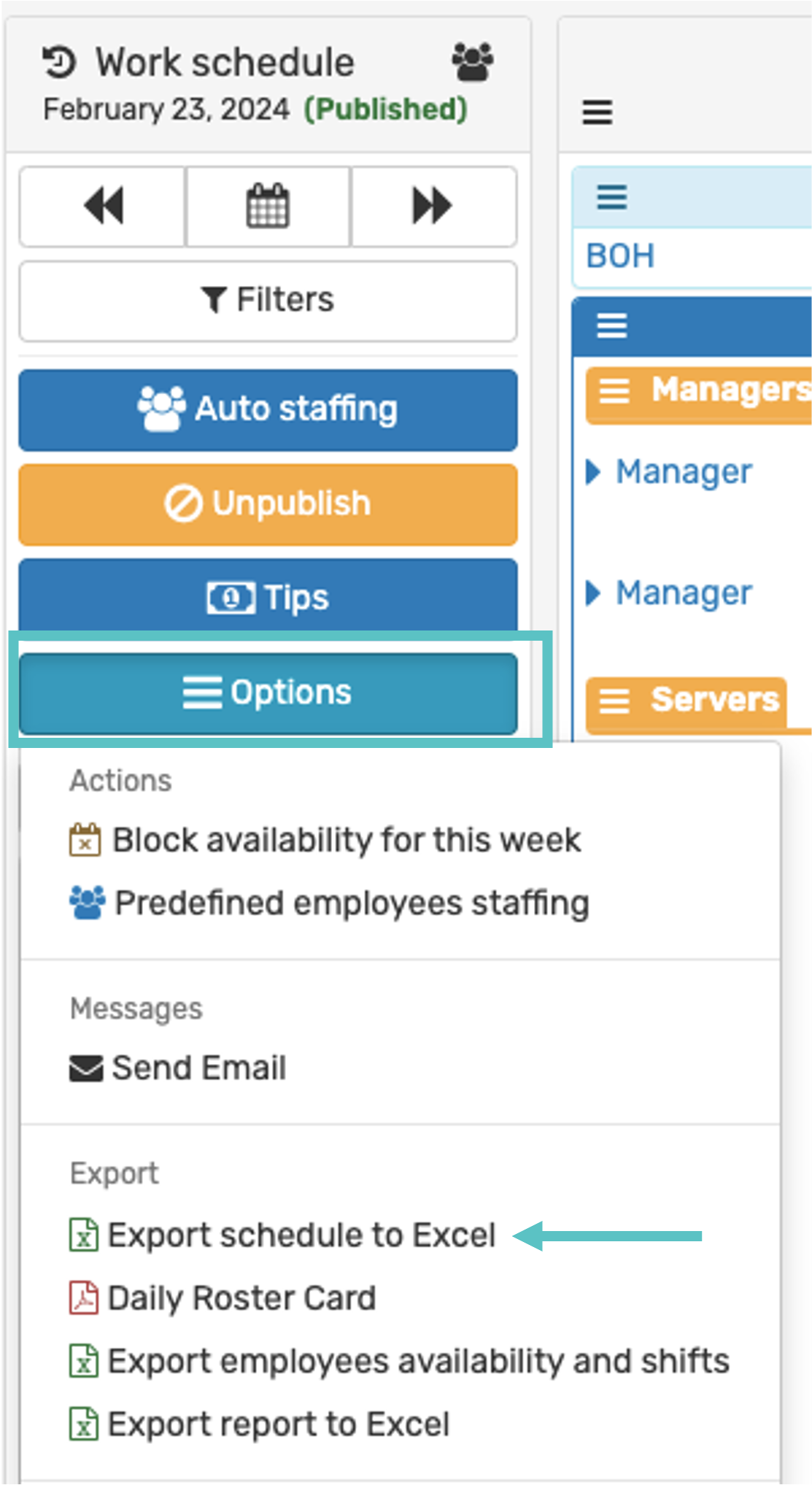Choose Daily Roster Card export
812x1485 pixels.
click(223, 1298)
